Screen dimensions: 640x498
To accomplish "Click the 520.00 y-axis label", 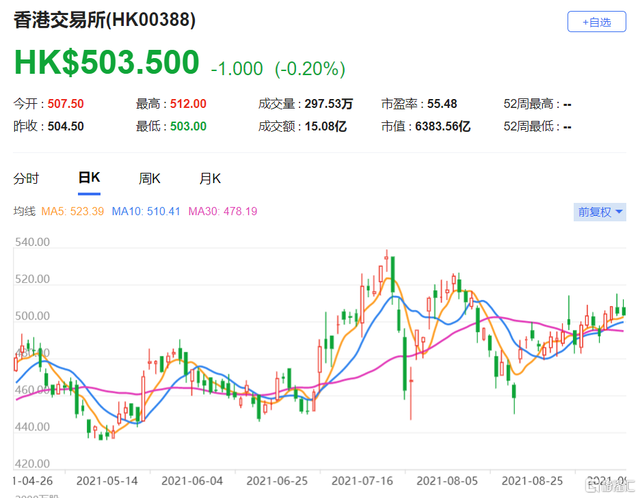I will pos(32,279).
